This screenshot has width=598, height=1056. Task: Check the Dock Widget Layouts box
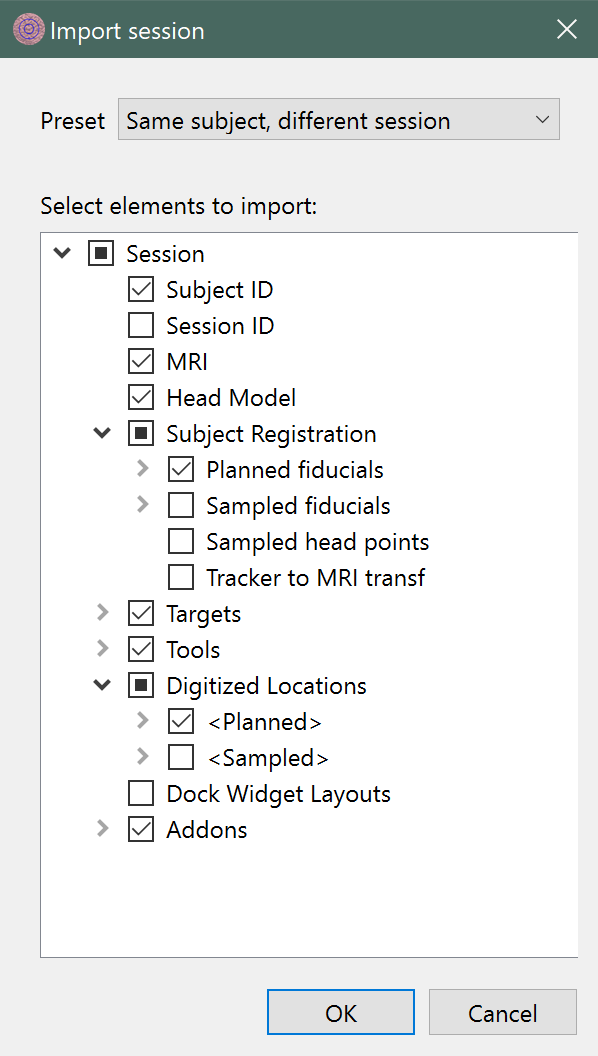click(x=141, y=793)
